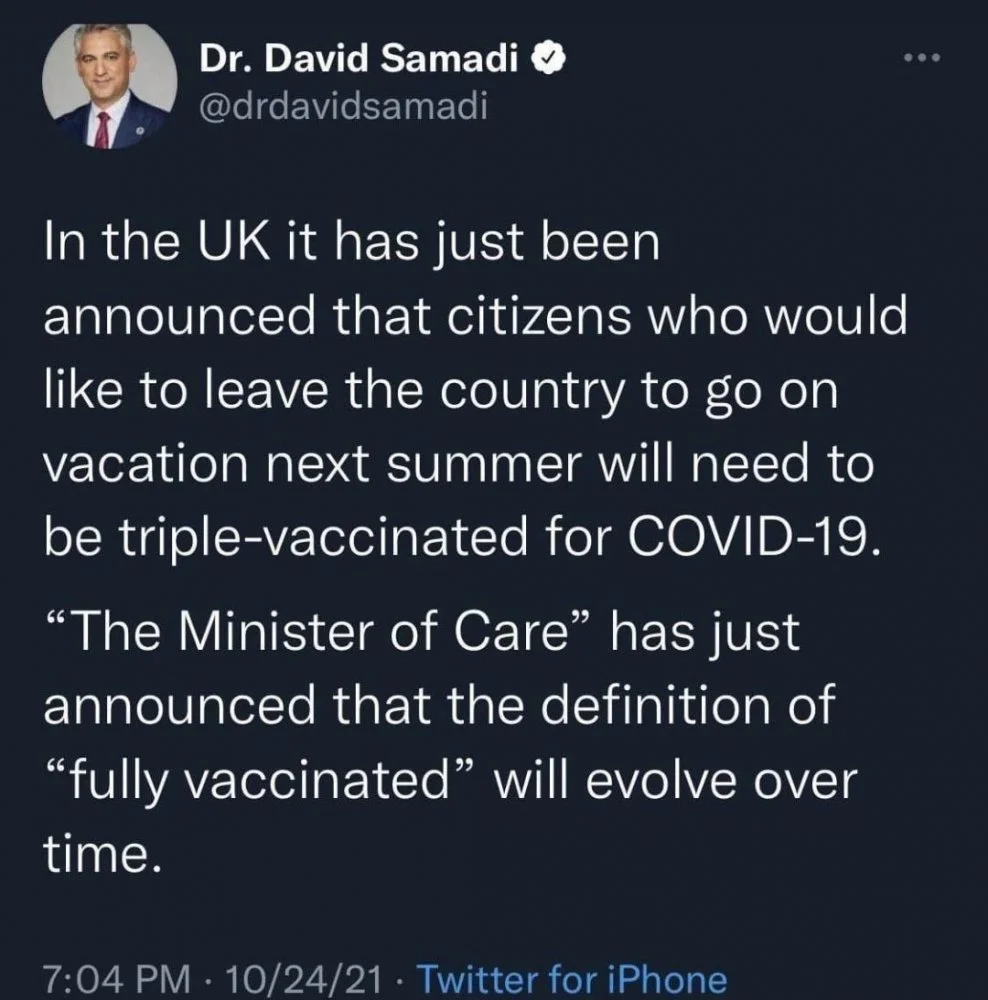Screen dimensions: 988x1000
Task: Click the quoted text "The Minister of Care"
Action: (304, 634)
